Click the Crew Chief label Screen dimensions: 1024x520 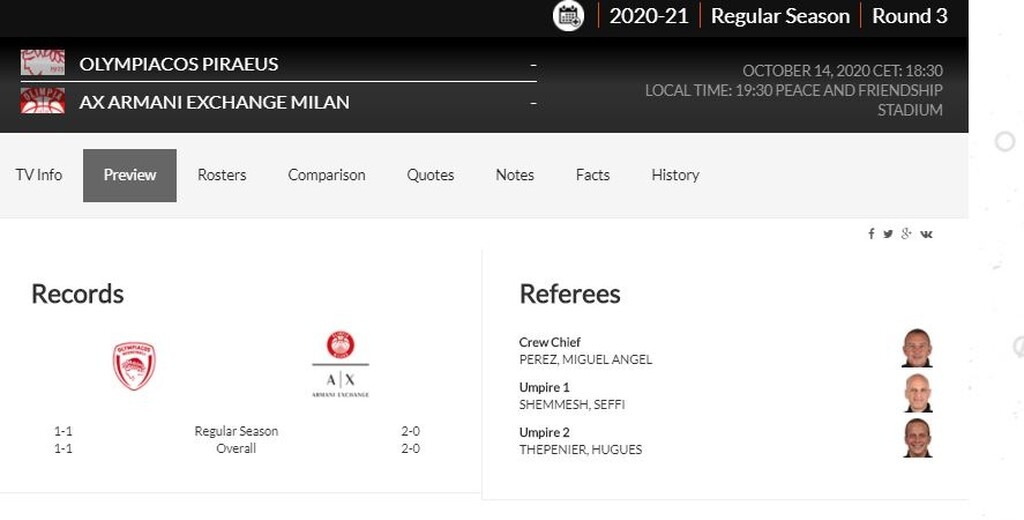click(x=550, y=342)
